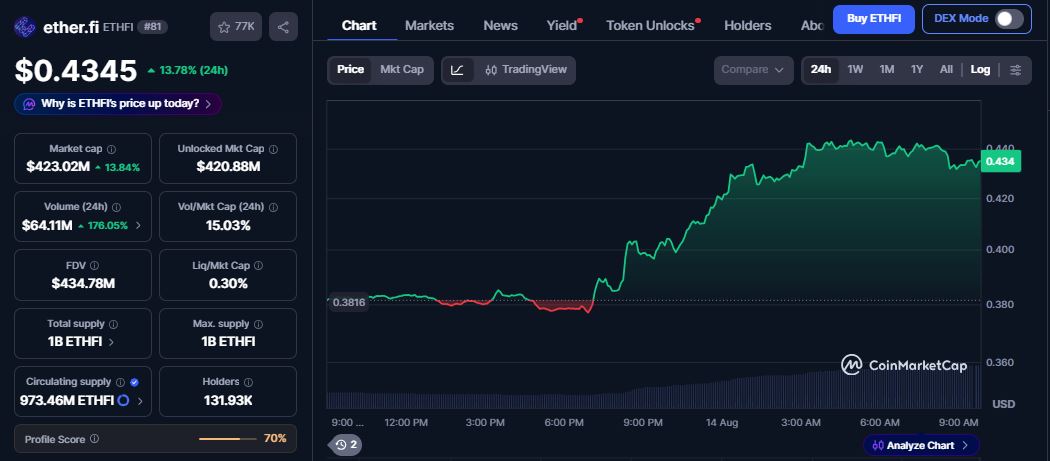Select Mkt Cap chart mode

click(x=402, y=70)
